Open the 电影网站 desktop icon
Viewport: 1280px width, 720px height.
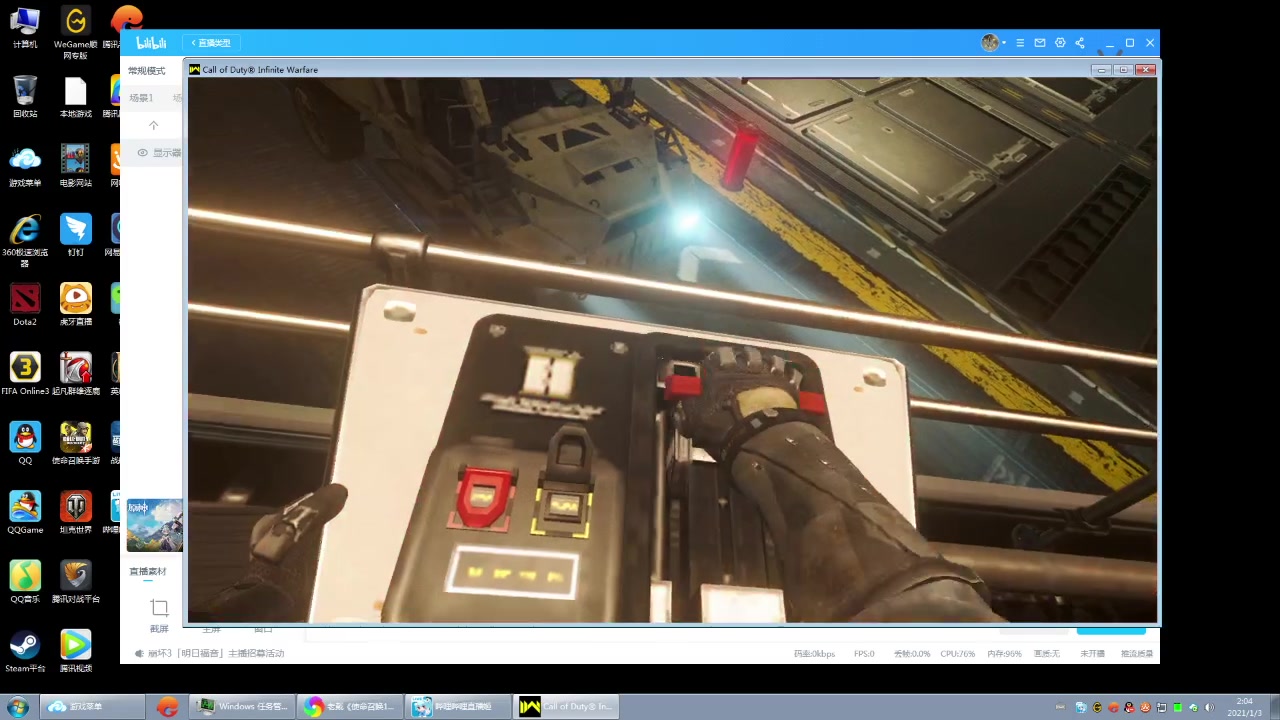tap(76, 166)
